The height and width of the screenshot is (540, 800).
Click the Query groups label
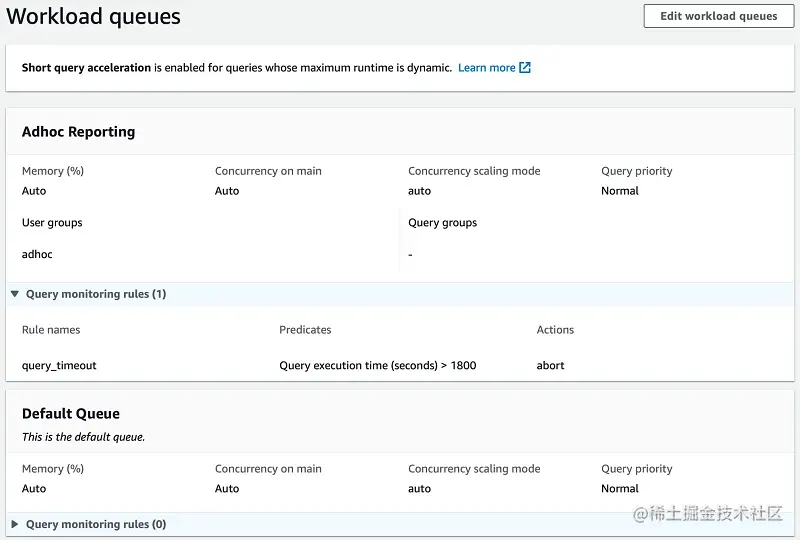tap(442, 223)
